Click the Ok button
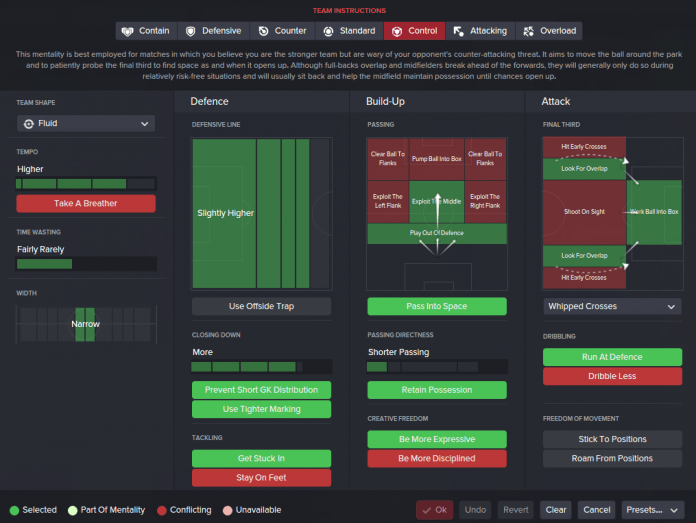696x523 pixels. (x=435, y=510)
